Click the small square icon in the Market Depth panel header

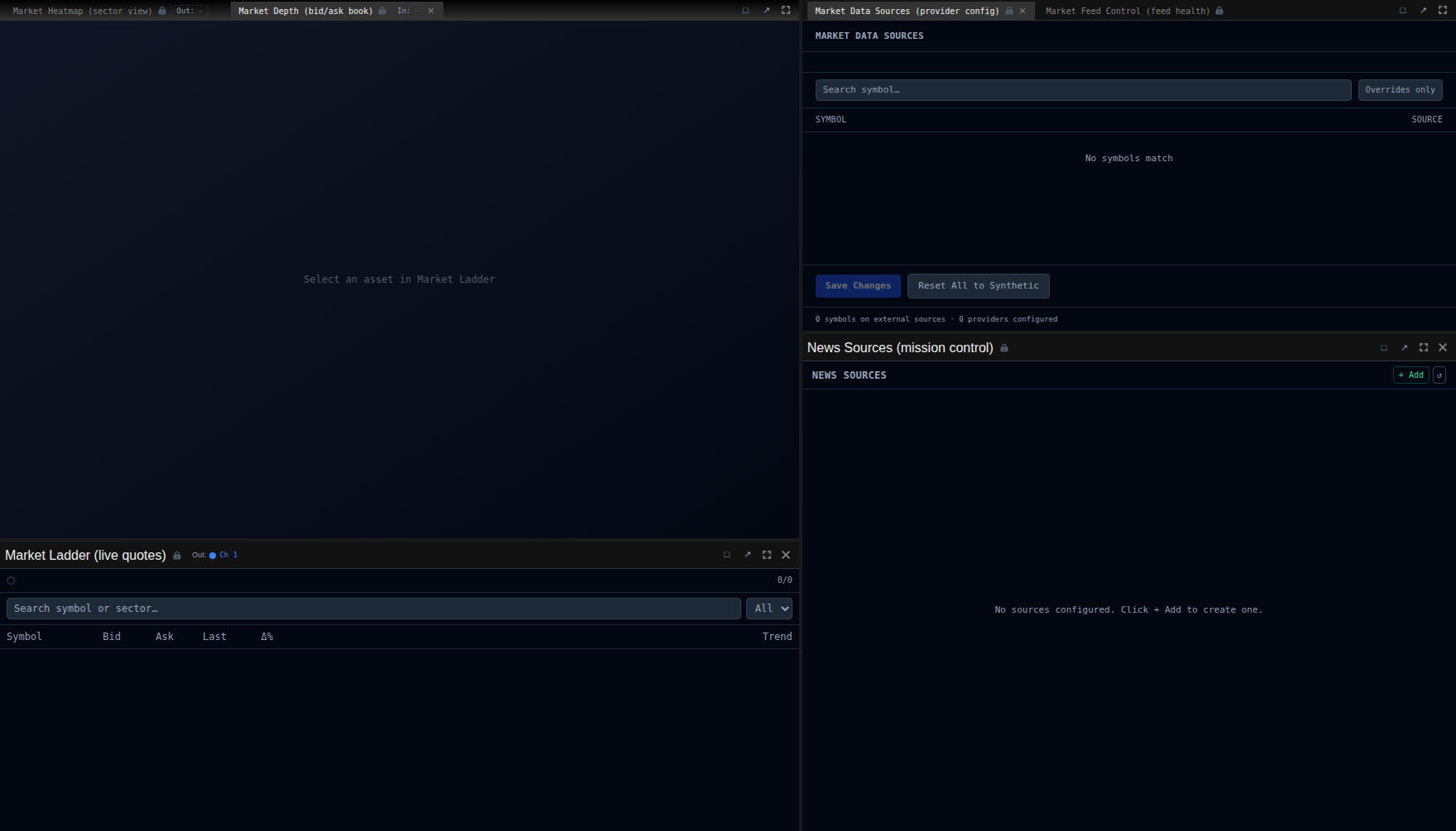(x=745, y=11)
